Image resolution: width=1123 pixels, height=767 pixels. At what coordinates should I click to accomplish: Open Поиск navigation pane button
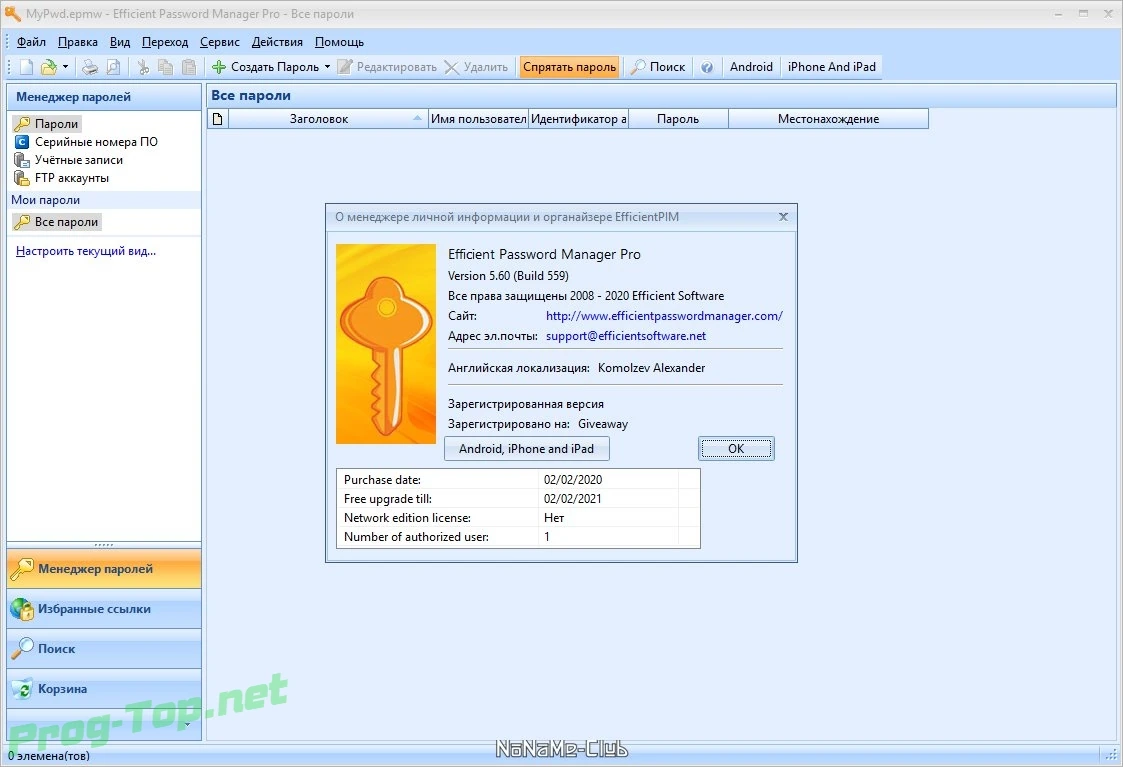click(104, 650)
